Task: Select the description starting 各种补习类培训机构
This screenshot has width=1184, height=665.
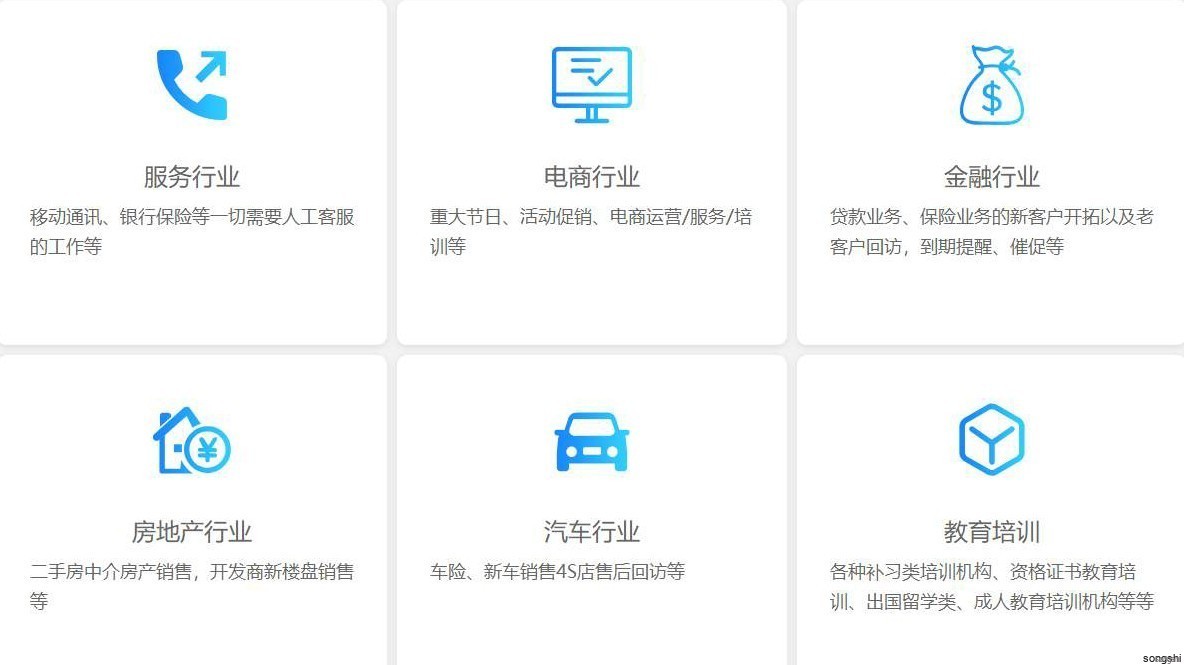Action: (991, 586)
